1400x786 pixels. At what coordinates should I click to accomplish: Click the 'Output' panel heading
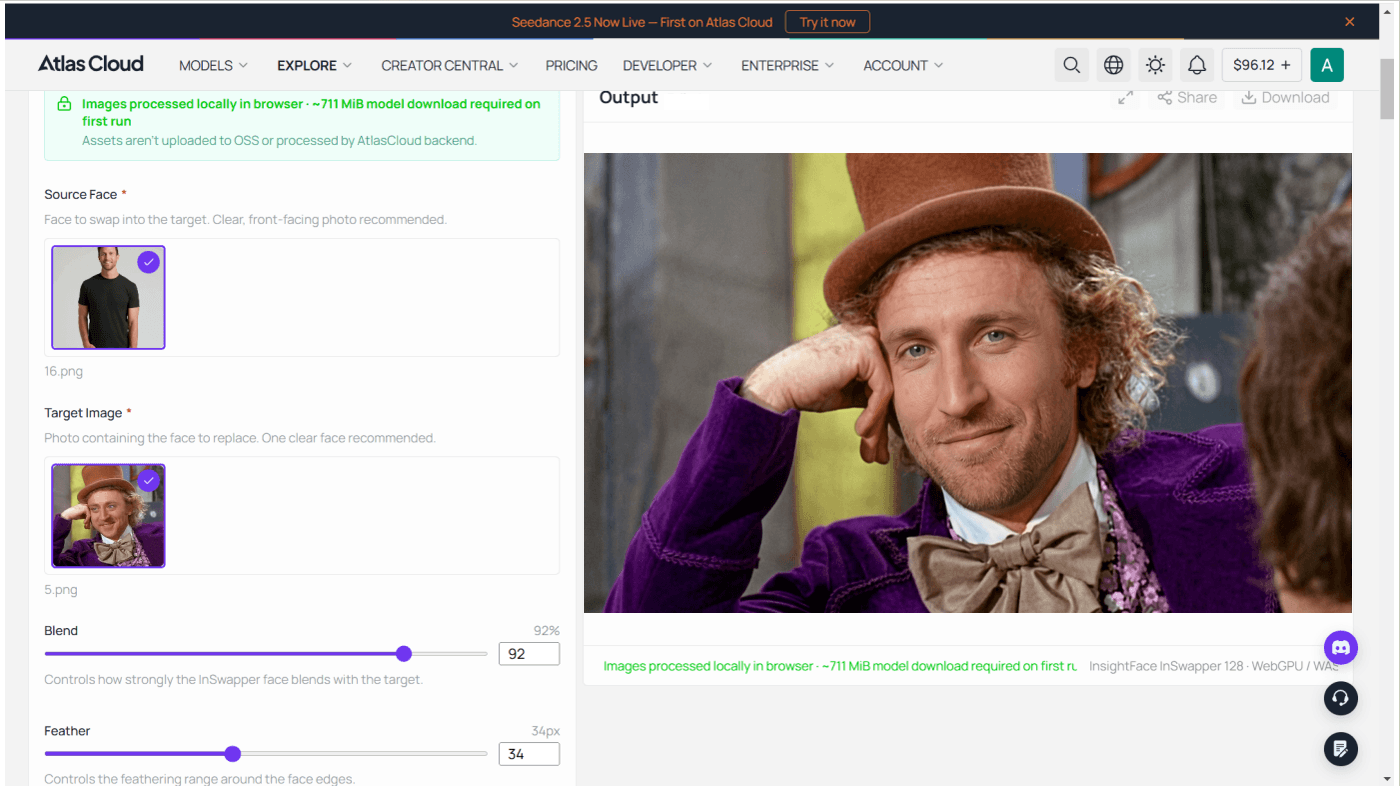[x=628, y=97]
